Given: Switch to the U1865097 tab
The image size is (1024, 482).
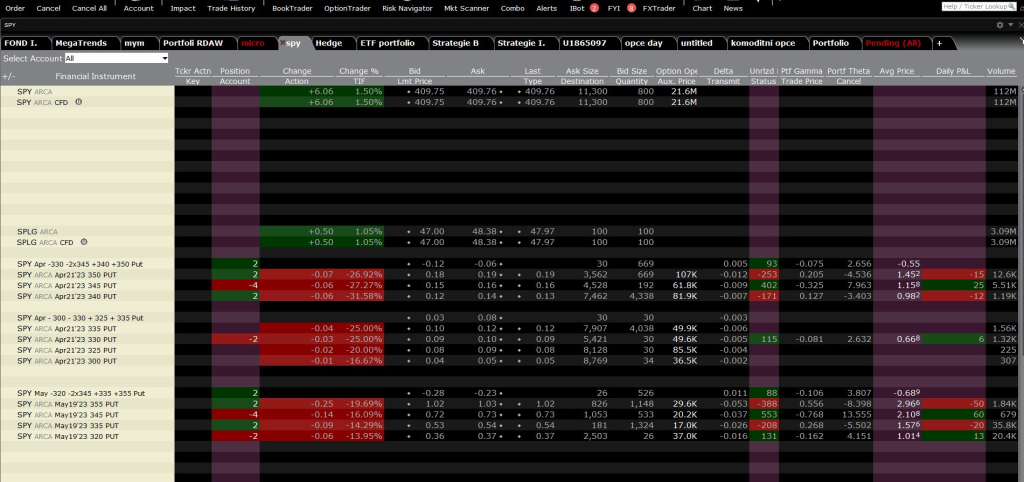Looking at the screenshot, I should (584, 43).
